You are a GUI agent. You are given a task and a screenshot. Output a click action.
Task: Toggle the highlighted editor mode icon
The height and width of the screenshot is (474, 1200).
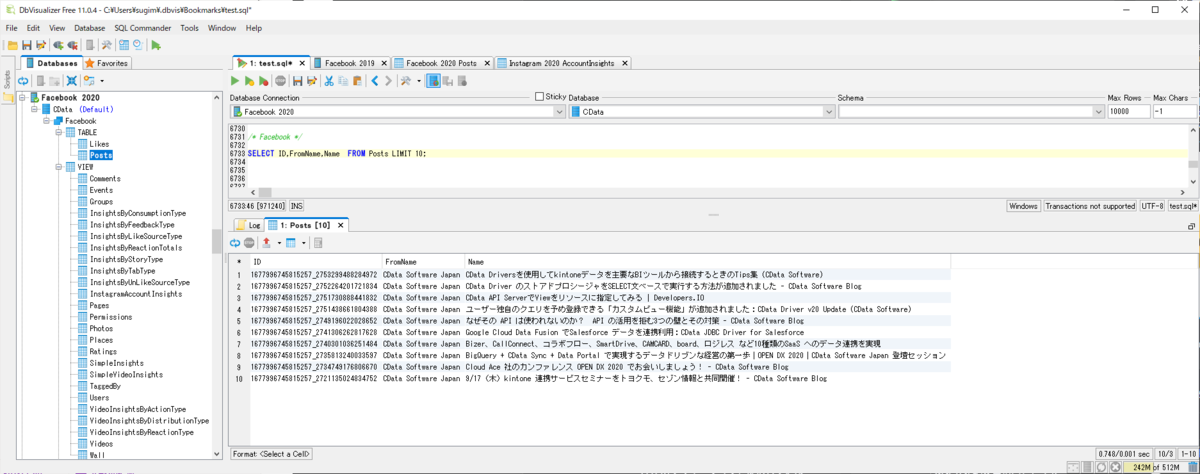coord(435,81)
